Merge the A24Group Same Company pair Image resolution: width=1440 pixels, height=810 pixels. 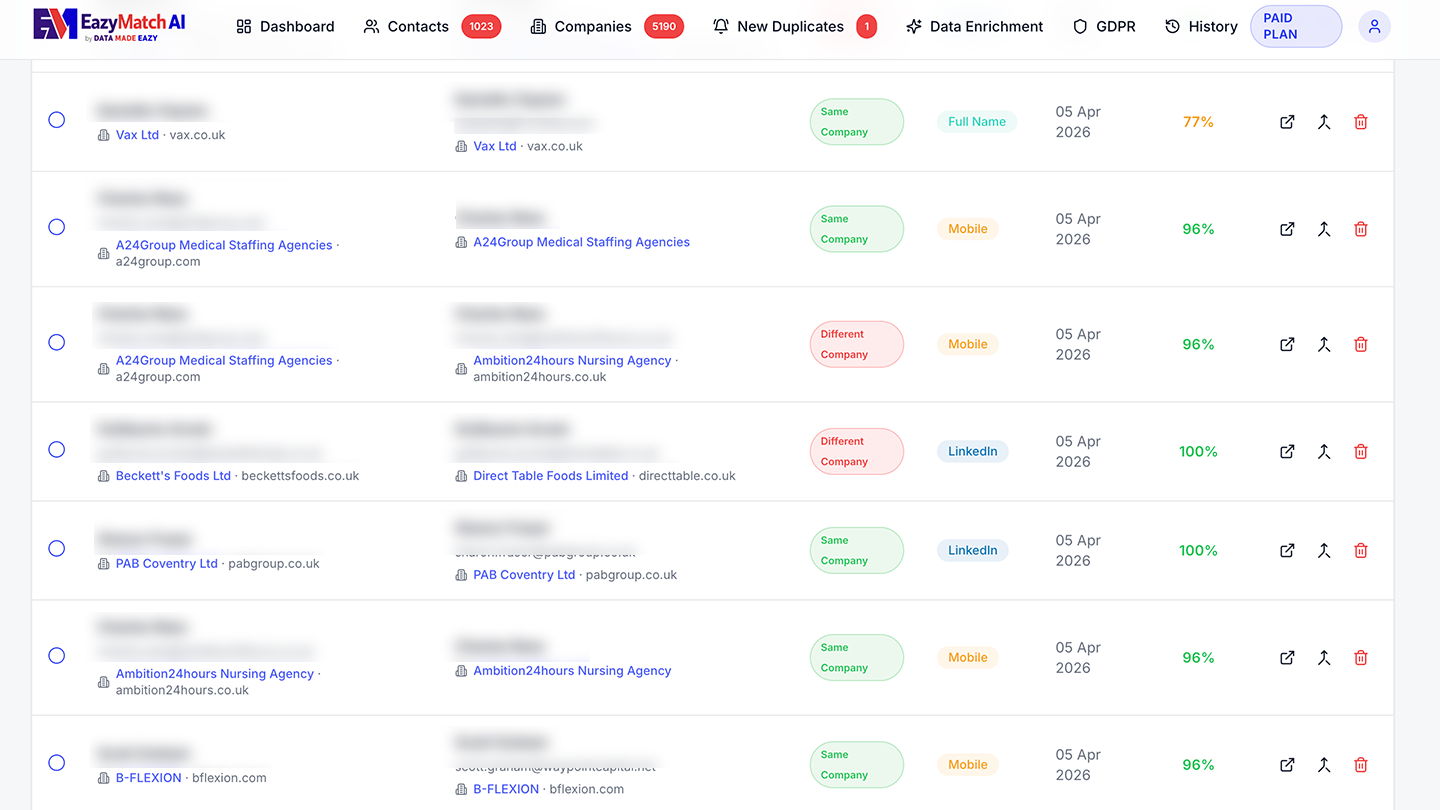point(1324,229)
